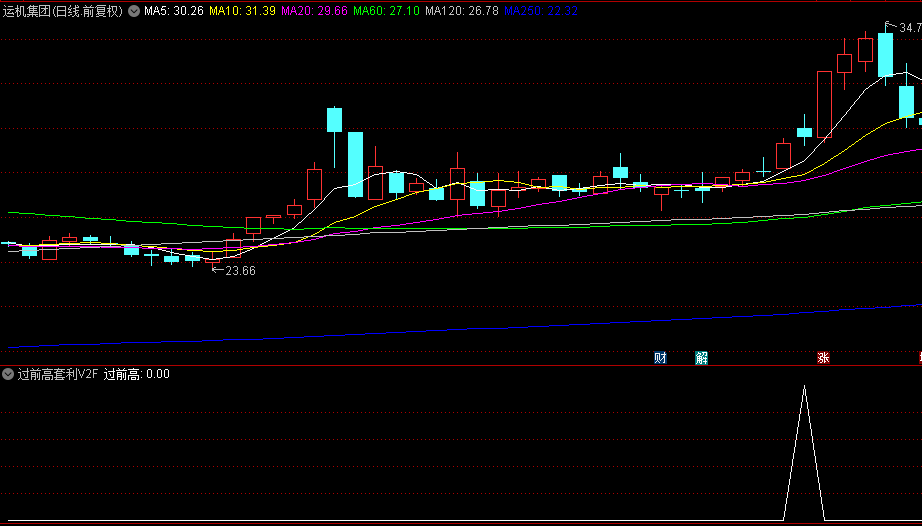Click the indicator name 过前高套利V2F
Image resolution: width=922 pixels, height=526 pixels.
pos(58,374)
